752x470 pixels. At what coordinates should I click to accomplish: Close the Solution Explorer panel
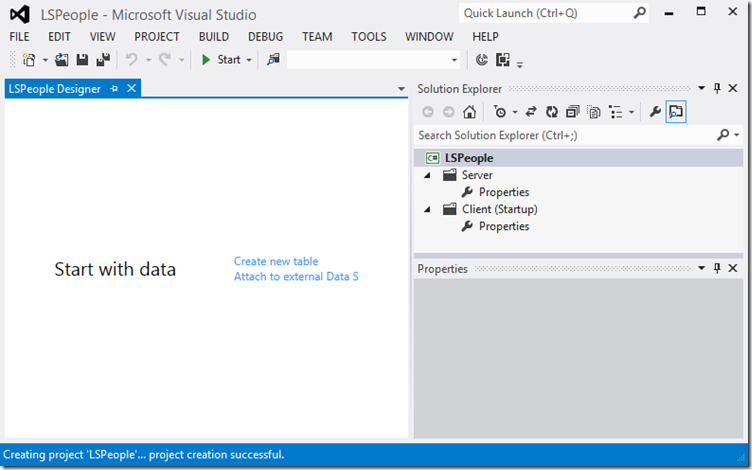733,88
